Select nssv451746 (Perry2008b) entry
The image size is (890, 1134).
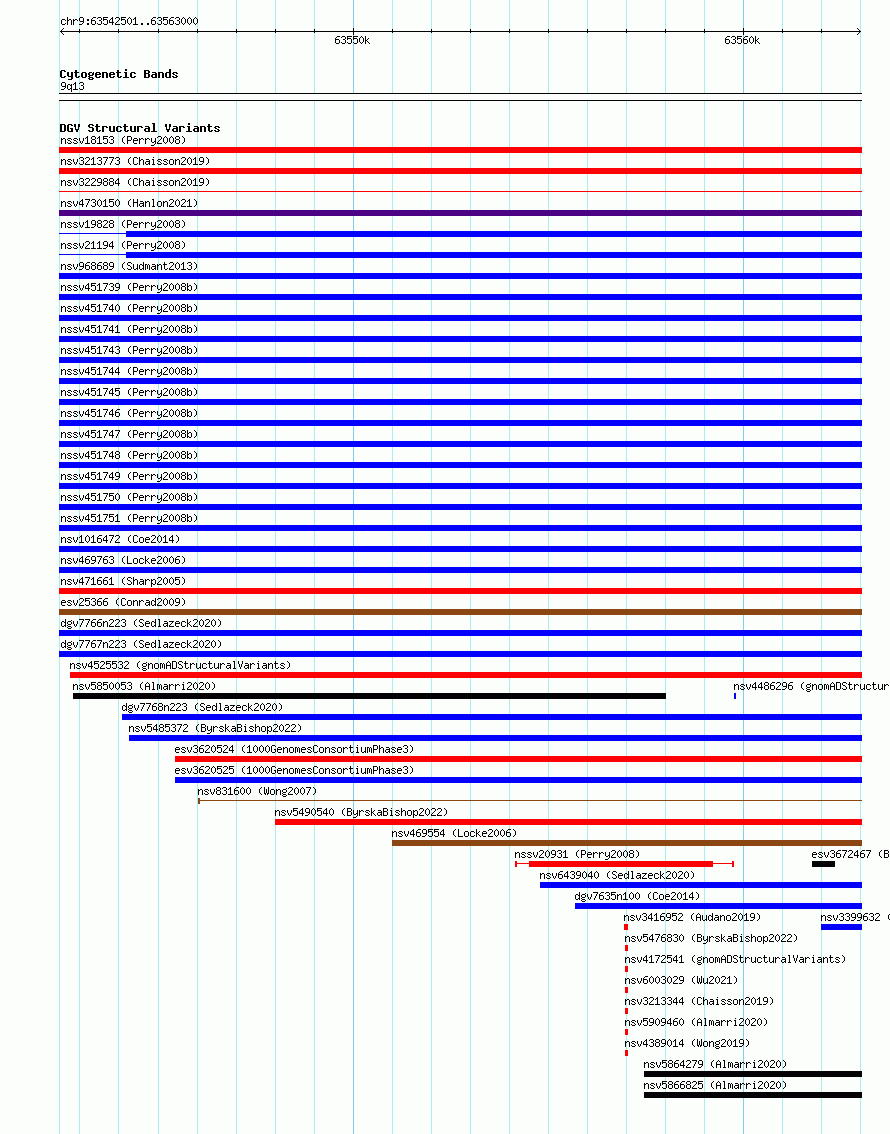tap(129, 413)
